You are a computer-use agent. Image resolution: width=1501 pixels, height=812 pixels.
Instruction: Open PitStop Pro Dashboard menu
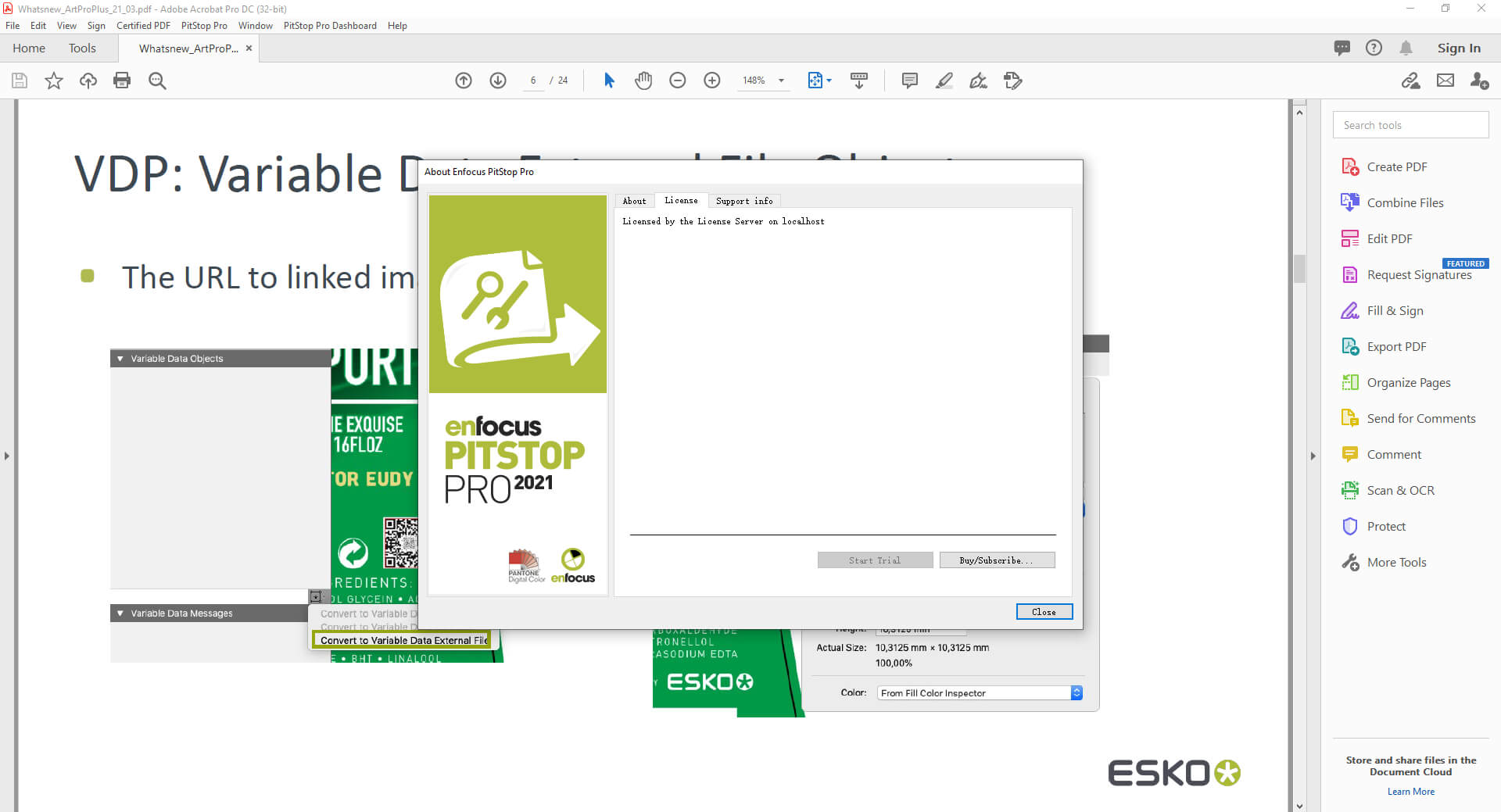330,26
